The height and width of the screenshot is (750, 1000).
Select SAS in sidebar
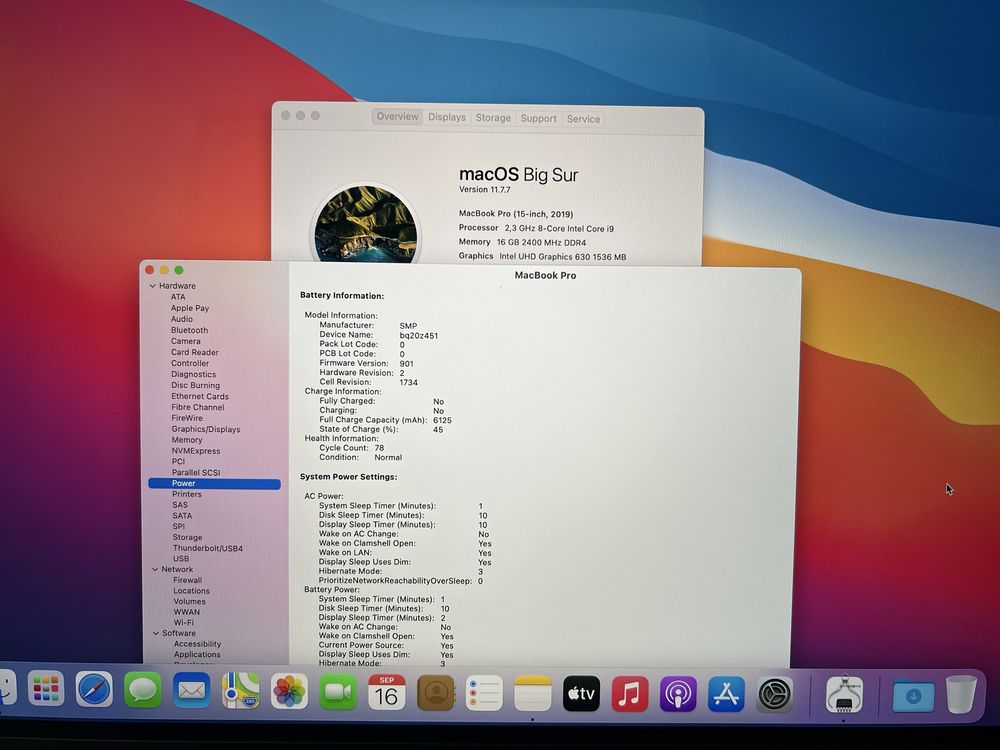tap(180, 505)
